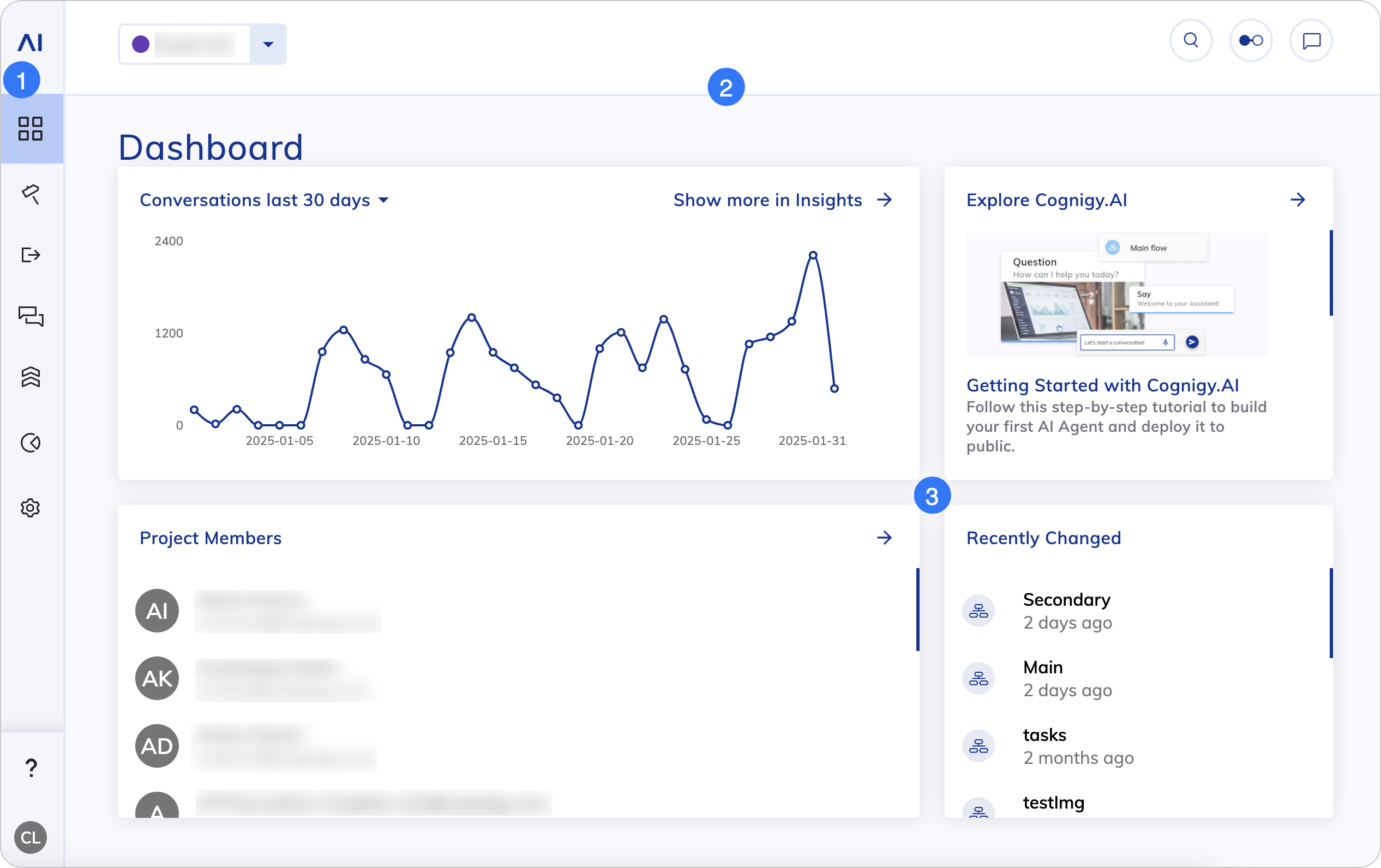1381x868 pixels.
Task: Expand the project selector dropdown arrow
Action: point(268,44)
